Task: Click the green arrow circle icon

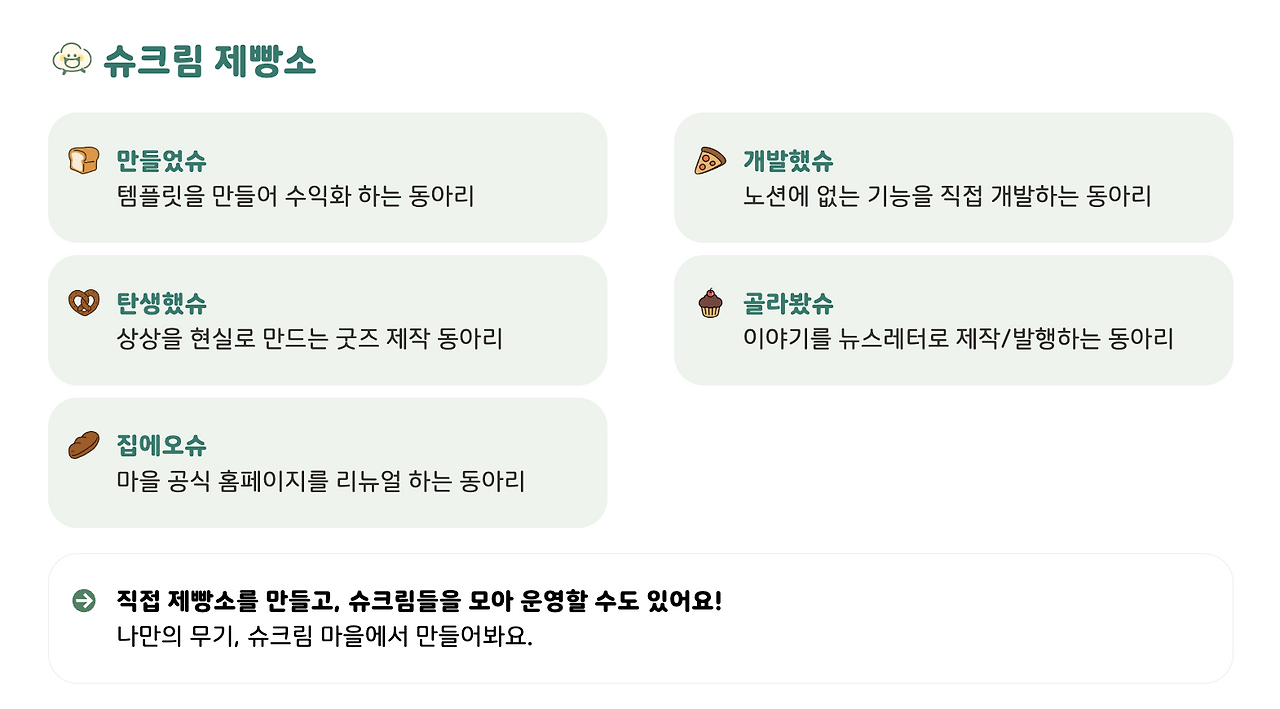Action: 84,601
